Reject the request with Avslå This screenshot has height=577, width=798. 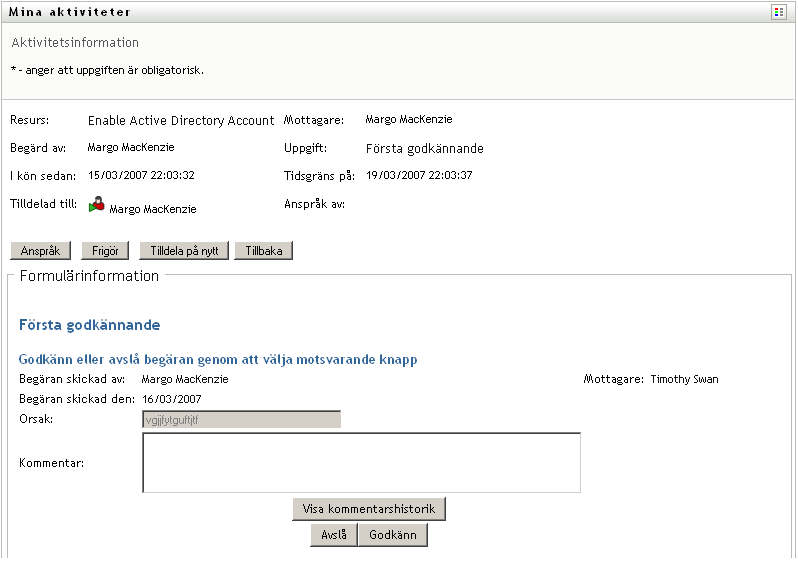click(x=334, y=535)
